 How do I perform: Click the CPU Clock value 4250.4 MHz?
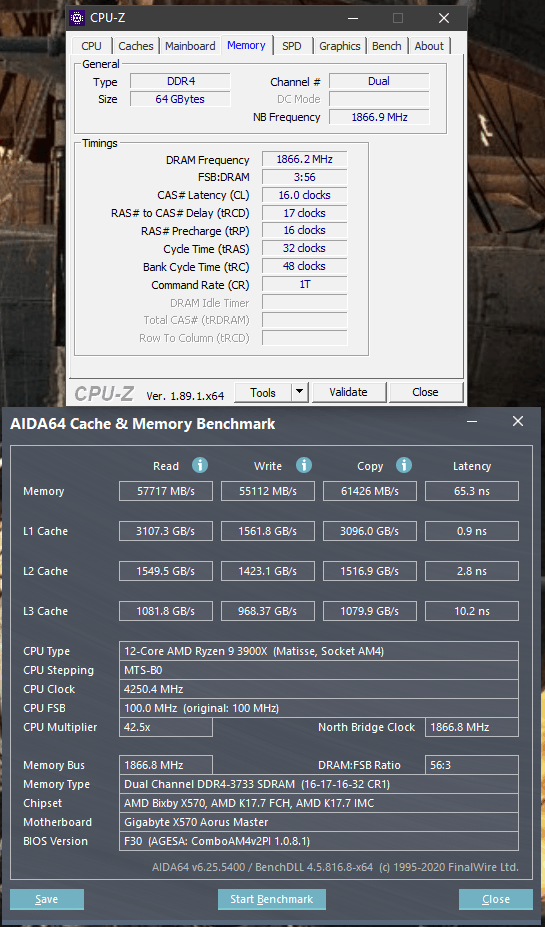pyautogui.click(x=319, y=689)
